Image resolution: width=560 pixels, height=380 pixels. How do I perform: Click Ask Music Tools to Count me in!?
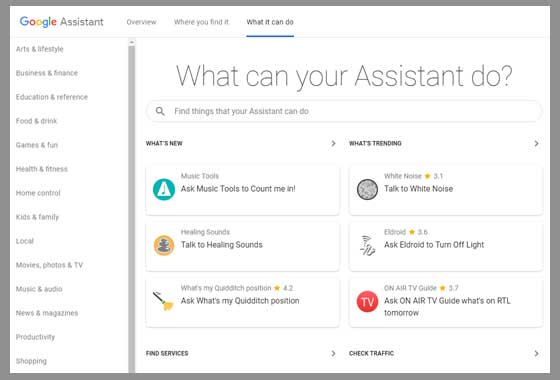tap(238, 189)
